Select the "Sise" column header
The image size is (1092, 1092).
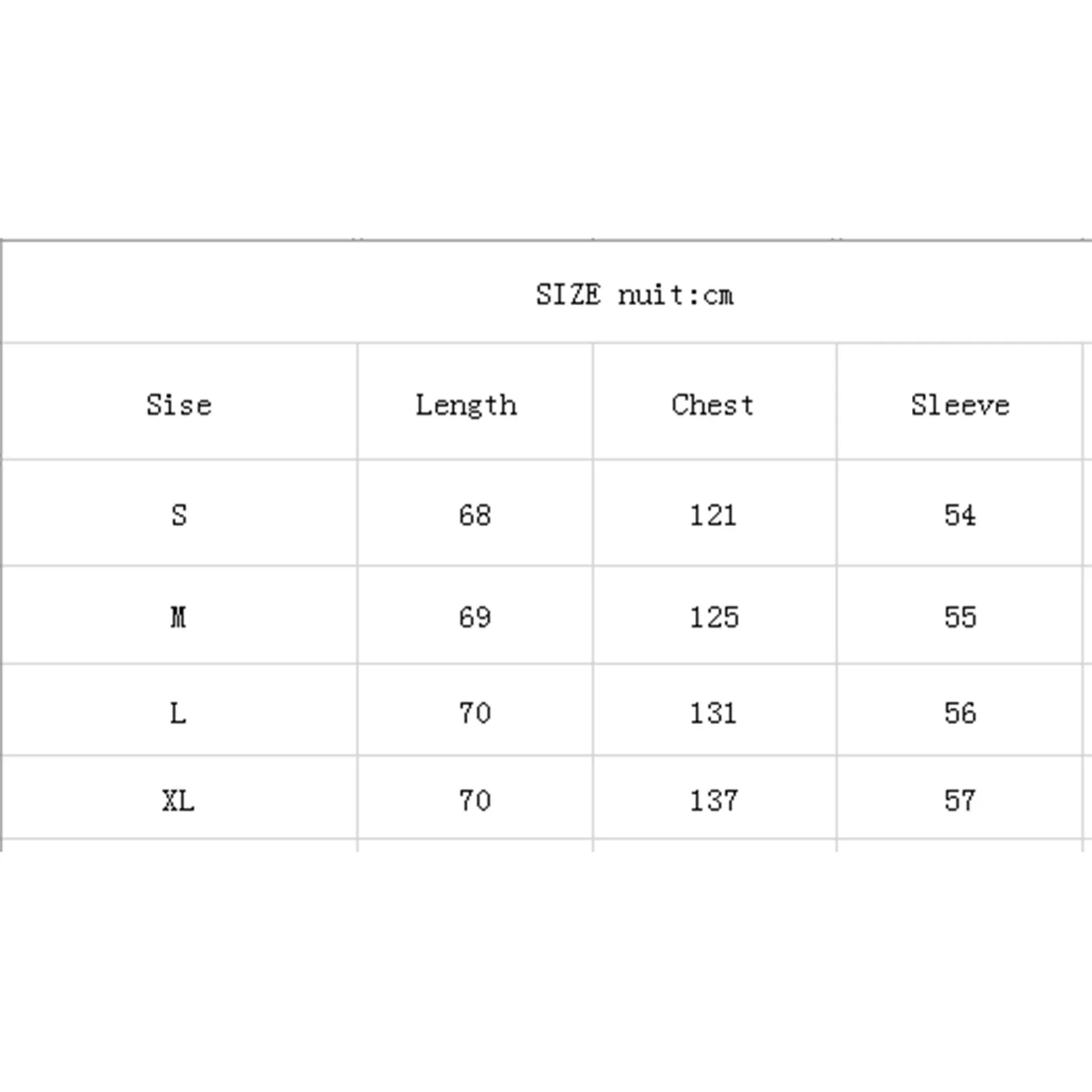[179, 405]
